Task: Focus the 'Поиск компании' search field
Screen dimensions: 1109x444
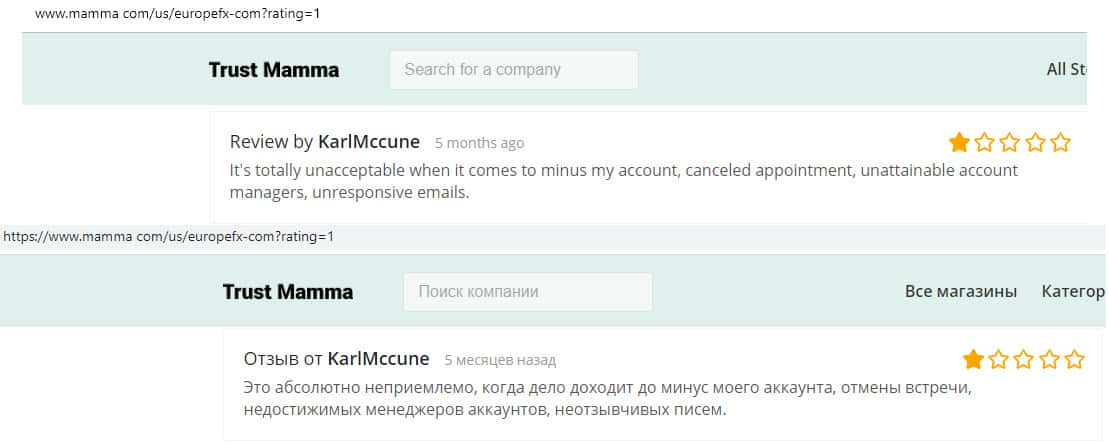Action: [x=527, y=292]
